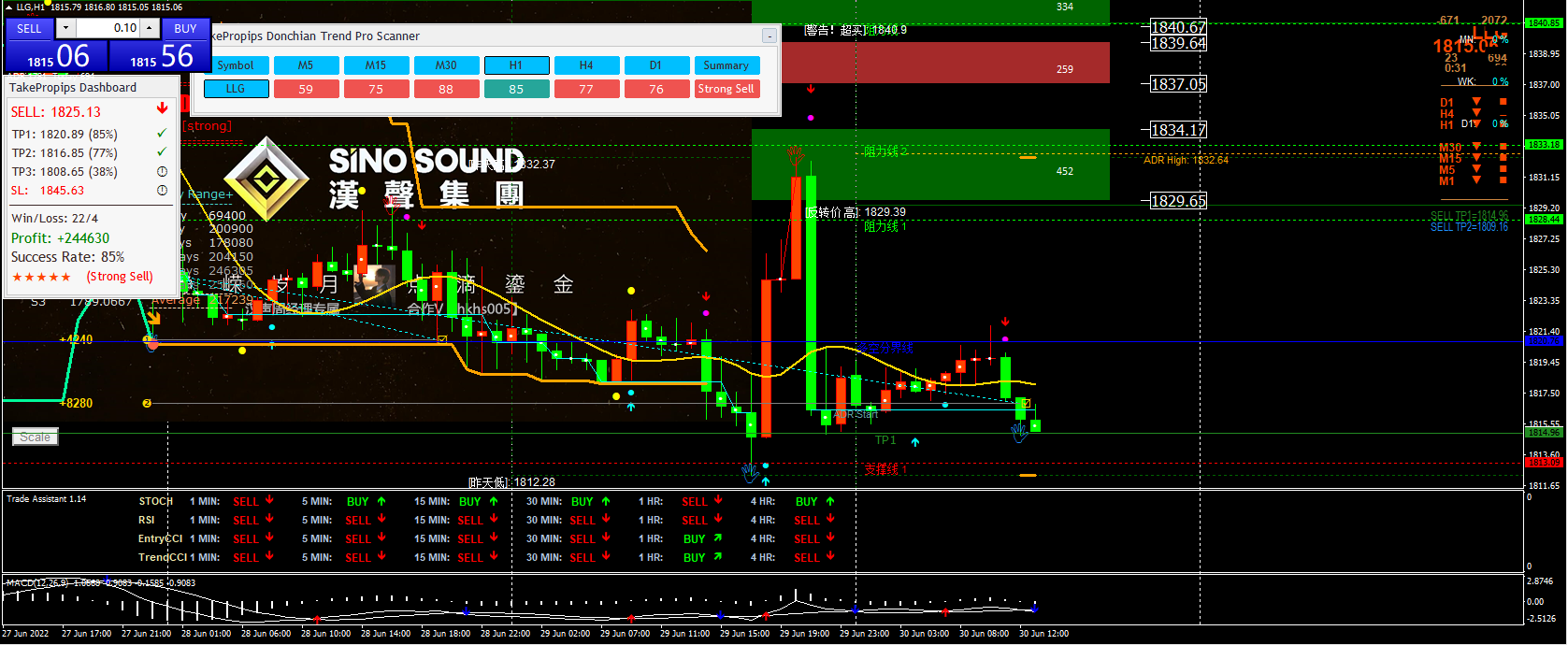Click the red 1813.09 price axis tag

[1544, 463]
